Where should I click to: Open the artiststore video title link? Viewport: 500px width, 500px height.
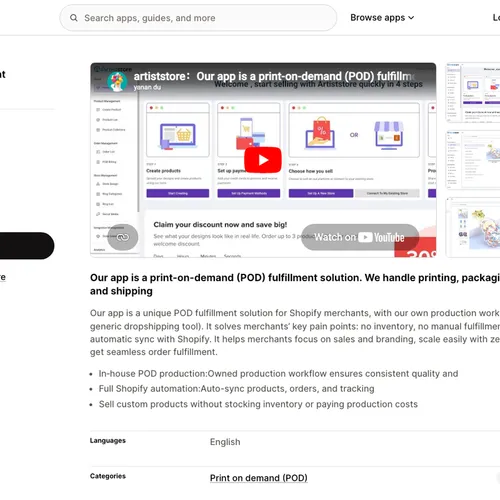273,76
